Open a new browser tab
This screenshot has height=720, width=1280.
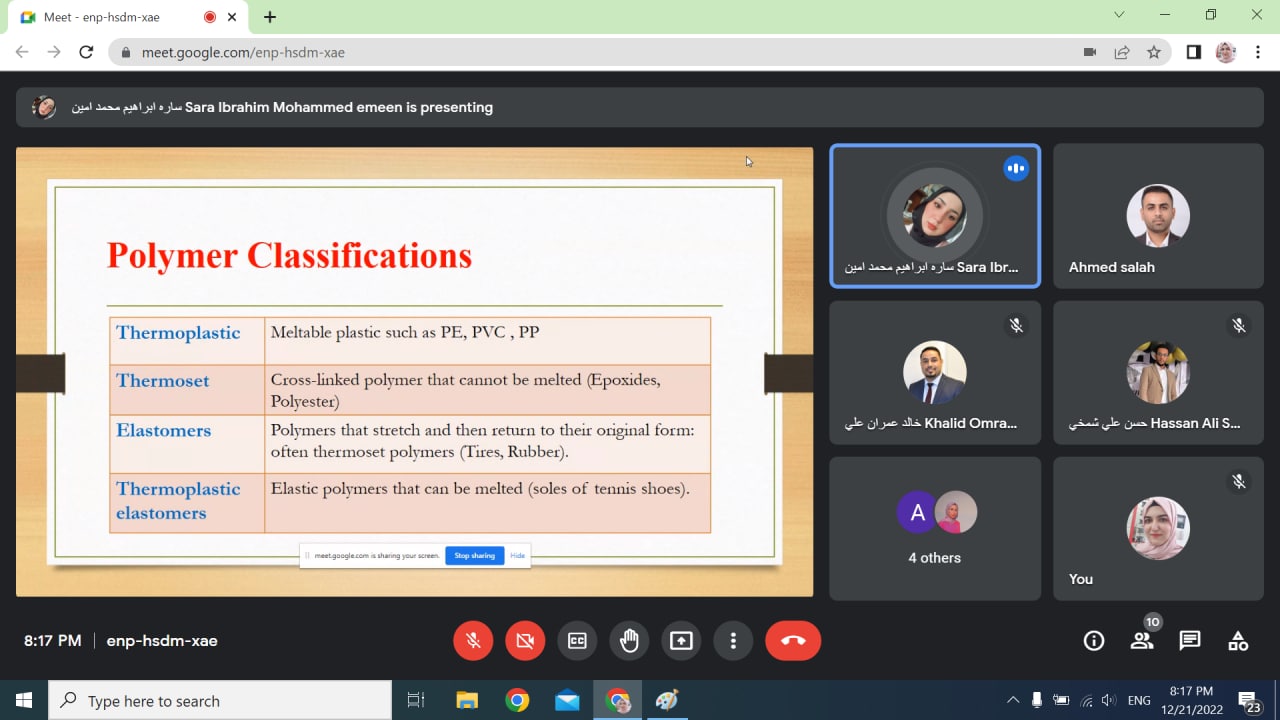270,17
